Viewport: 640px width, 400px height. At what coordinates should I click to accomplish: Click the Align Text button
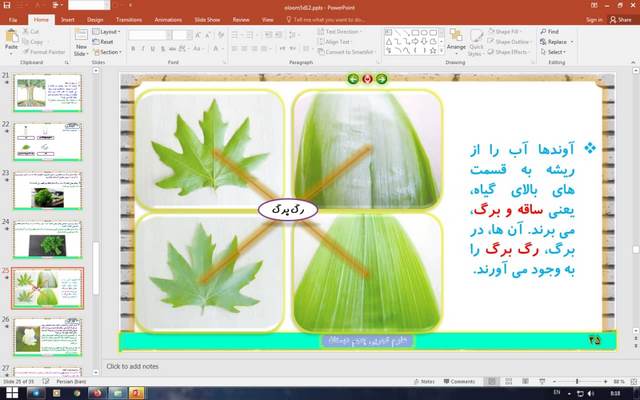tap(334, 42)
